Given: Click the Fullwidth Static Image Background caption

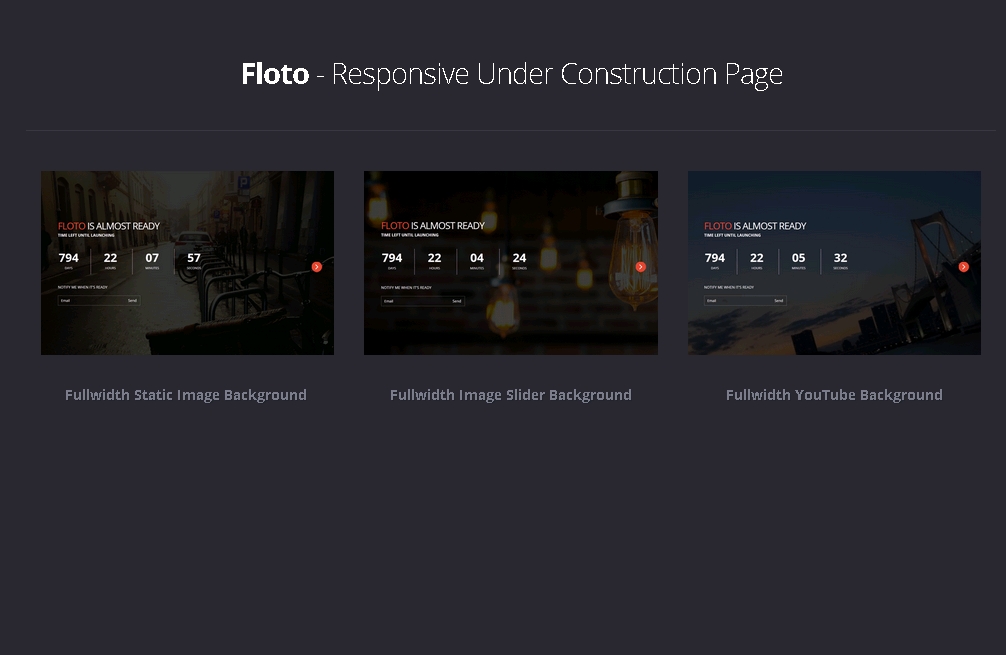Looking at the screenshot, I should (x=186, y=395).
